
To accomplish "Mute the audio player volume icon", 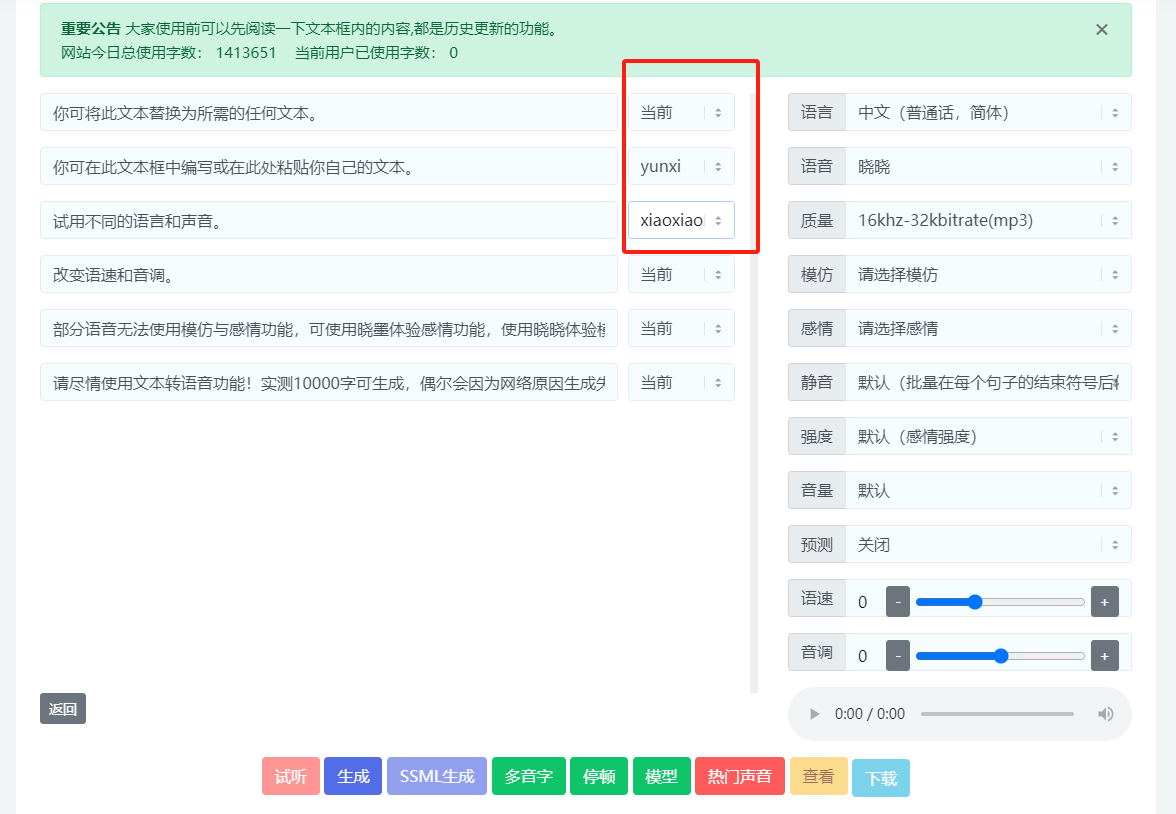I will [1105, 714].
